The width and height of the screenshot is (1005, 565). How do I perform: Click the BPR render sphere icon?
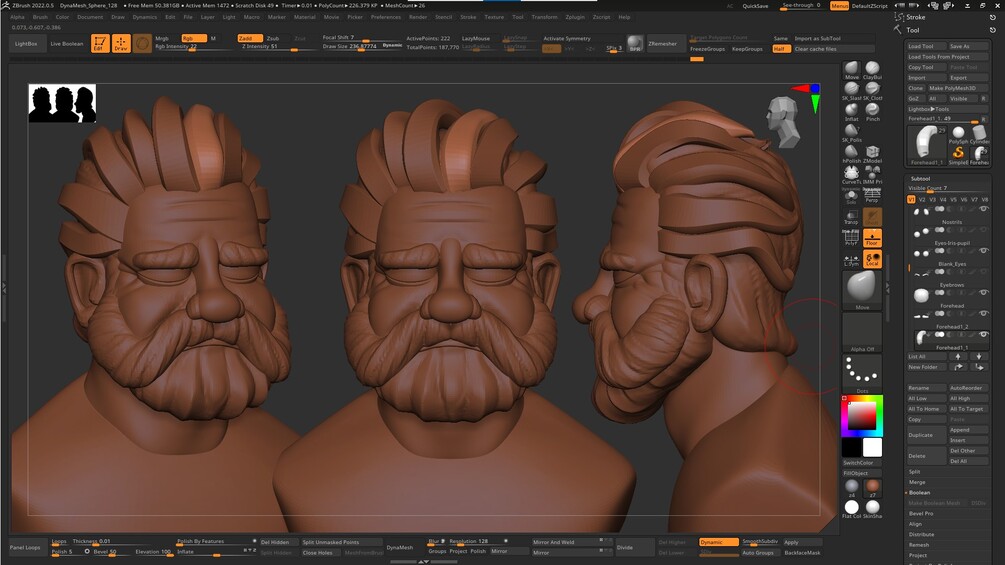[635, 44]
